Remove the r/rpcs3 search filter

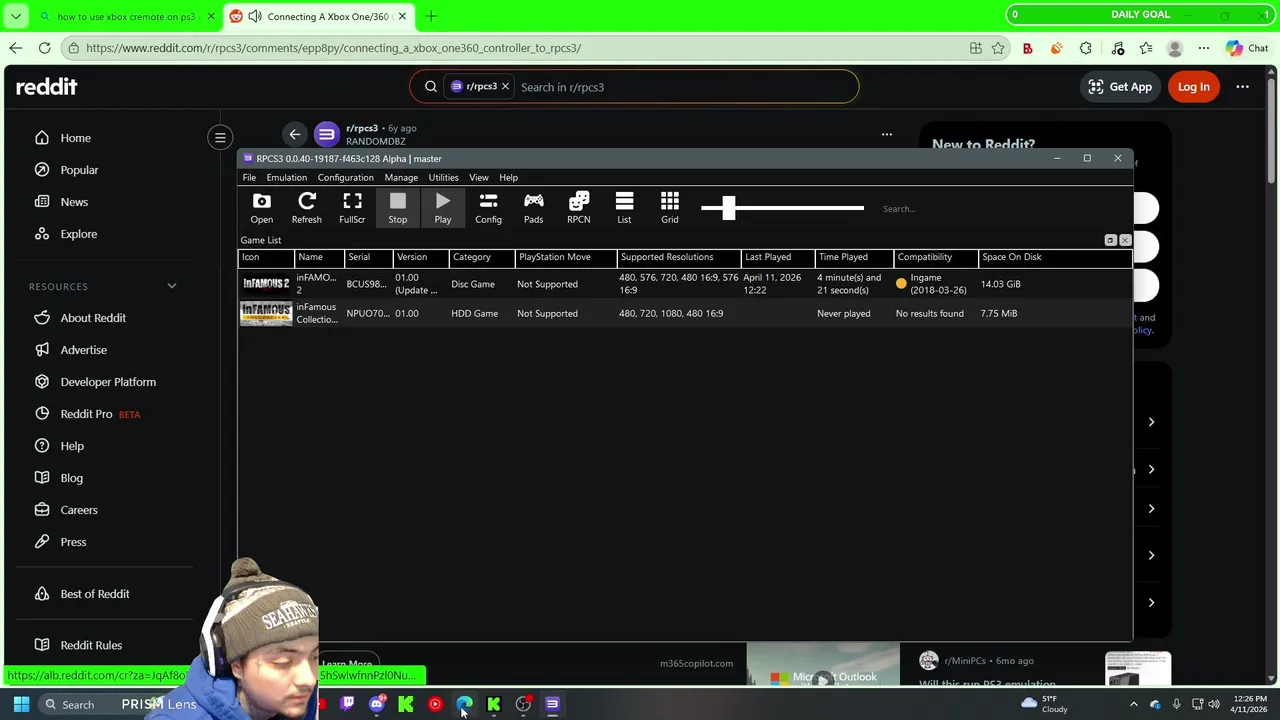[x=505, y=87]
